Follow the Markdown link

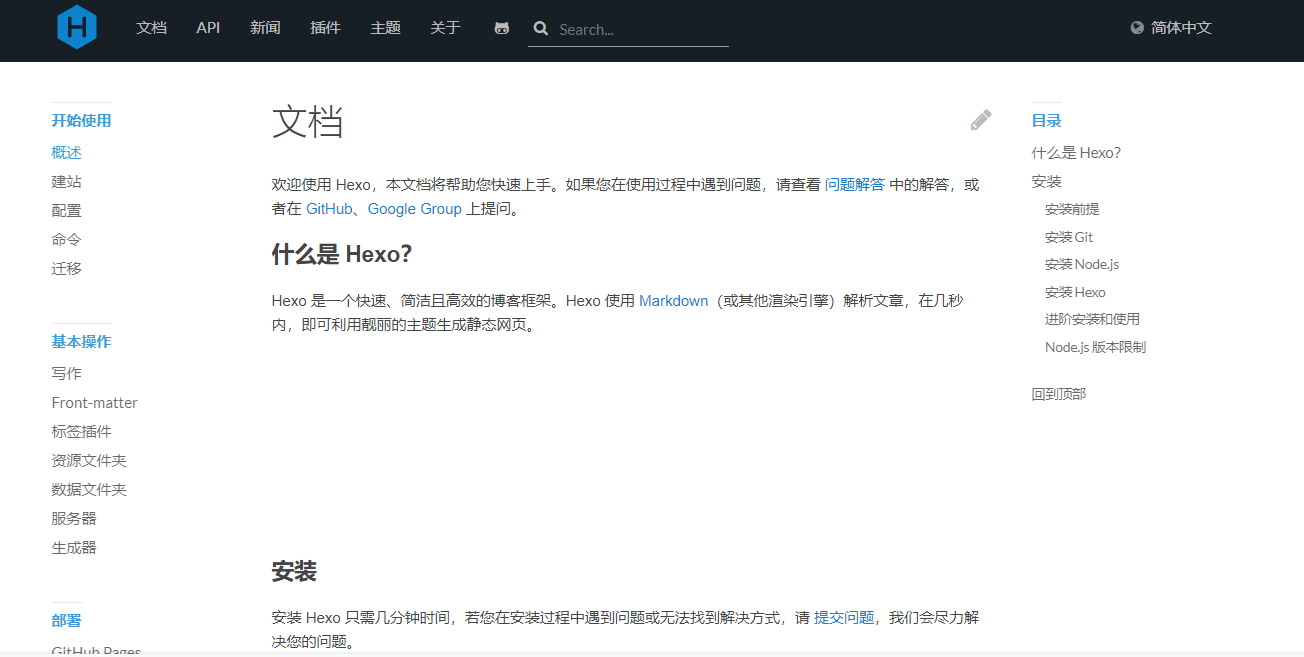(x=674, y=301)
